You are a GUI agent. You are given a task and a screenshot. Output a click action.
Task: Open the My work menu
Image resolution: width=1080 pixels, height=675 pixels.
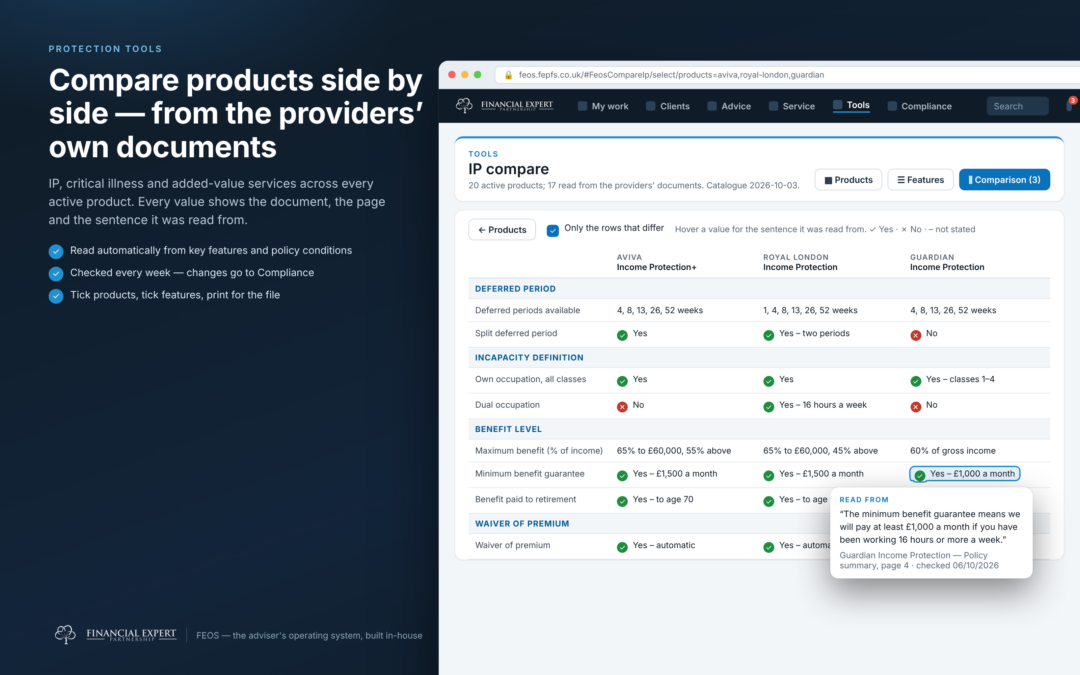tap(603, 106)
